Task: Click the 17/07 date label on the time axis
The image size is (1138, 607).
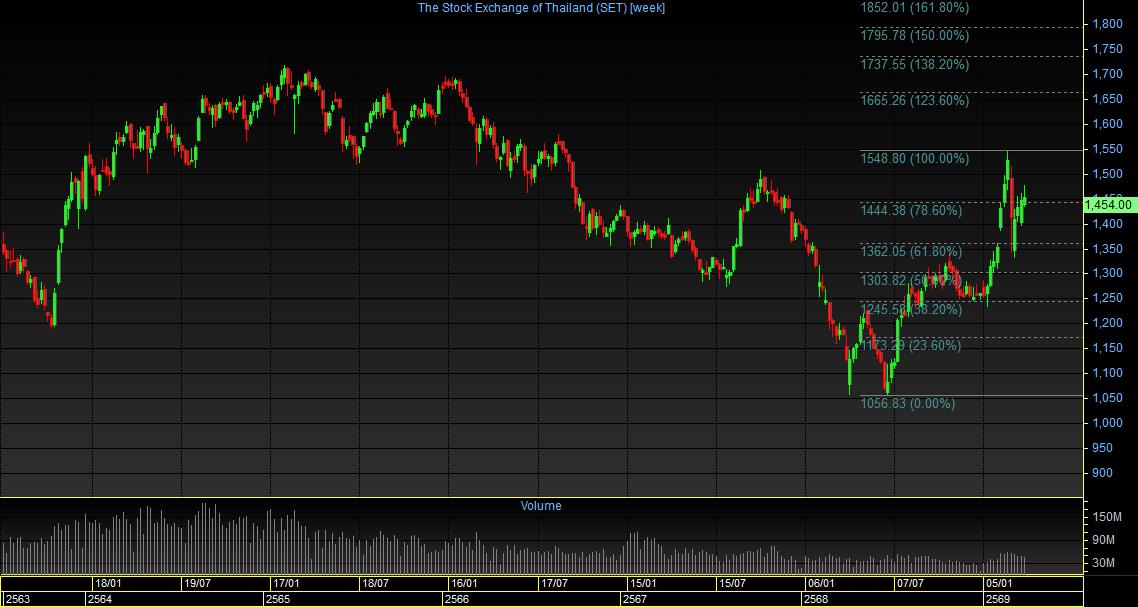Action: coord(554,583)
